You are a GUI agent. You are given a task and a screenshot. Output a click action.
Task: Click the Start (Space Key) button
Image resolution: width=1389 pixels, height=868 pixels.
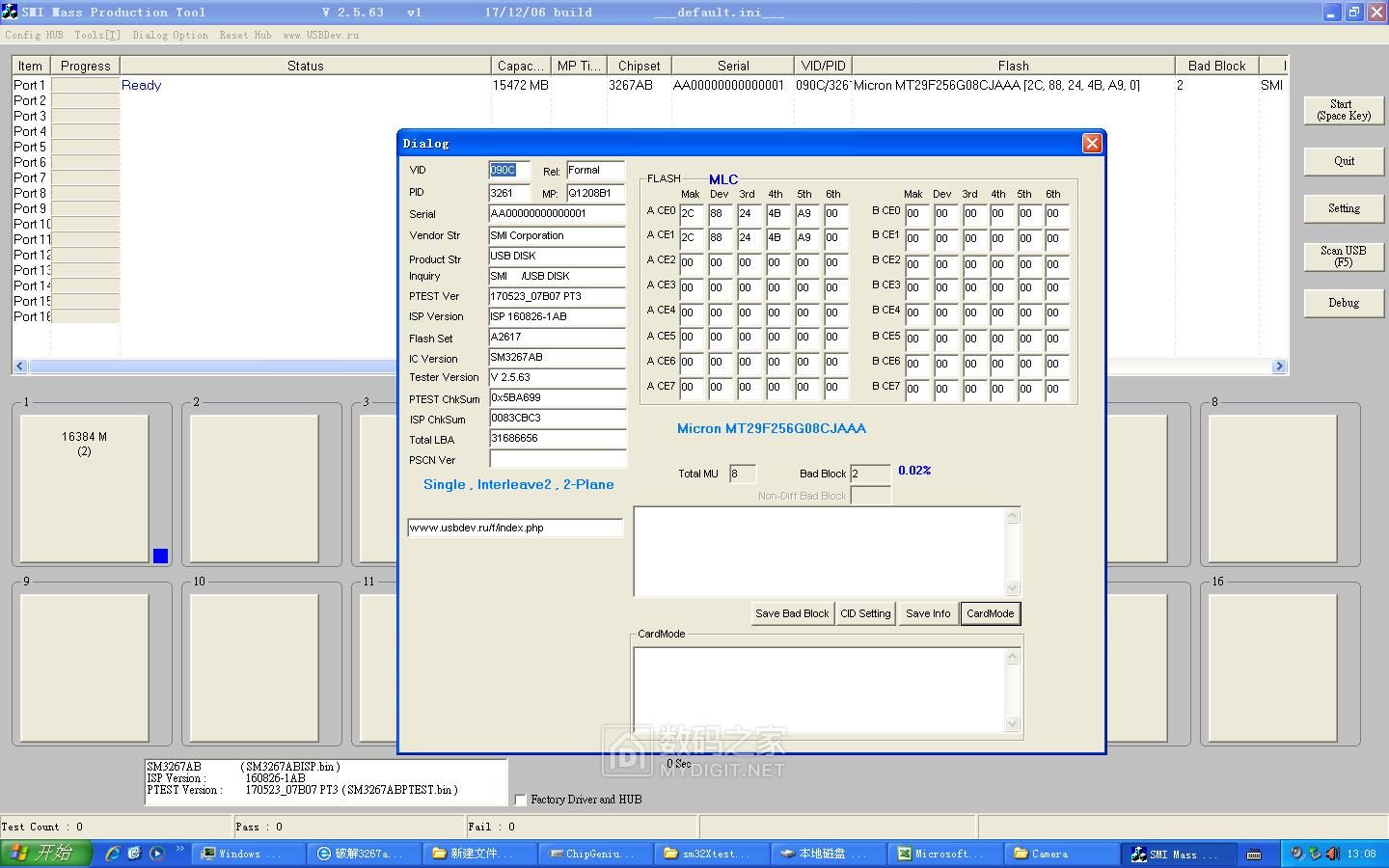1344,110
